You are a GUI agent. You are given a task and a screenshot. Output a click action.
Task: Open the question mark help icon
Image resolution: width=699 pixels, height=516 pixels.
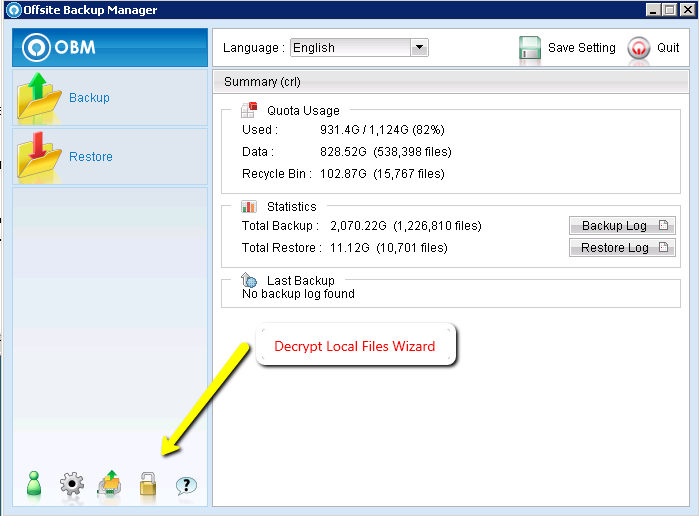point(186,486)
